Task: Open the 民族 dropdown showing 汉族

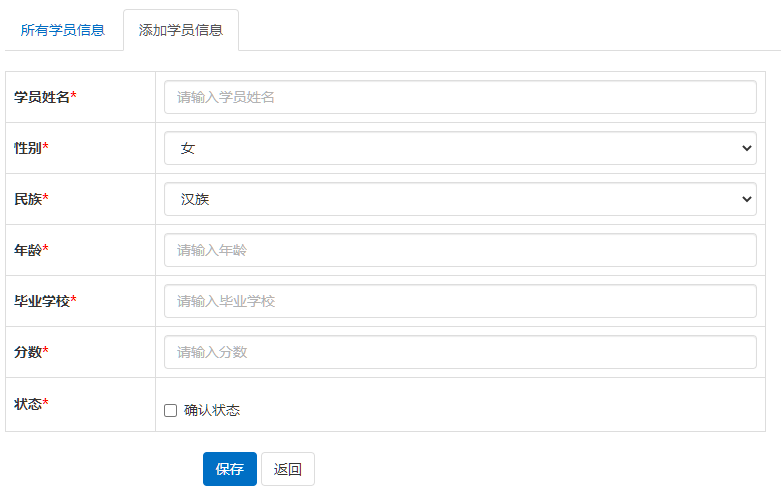Action: tap(460, 199)
